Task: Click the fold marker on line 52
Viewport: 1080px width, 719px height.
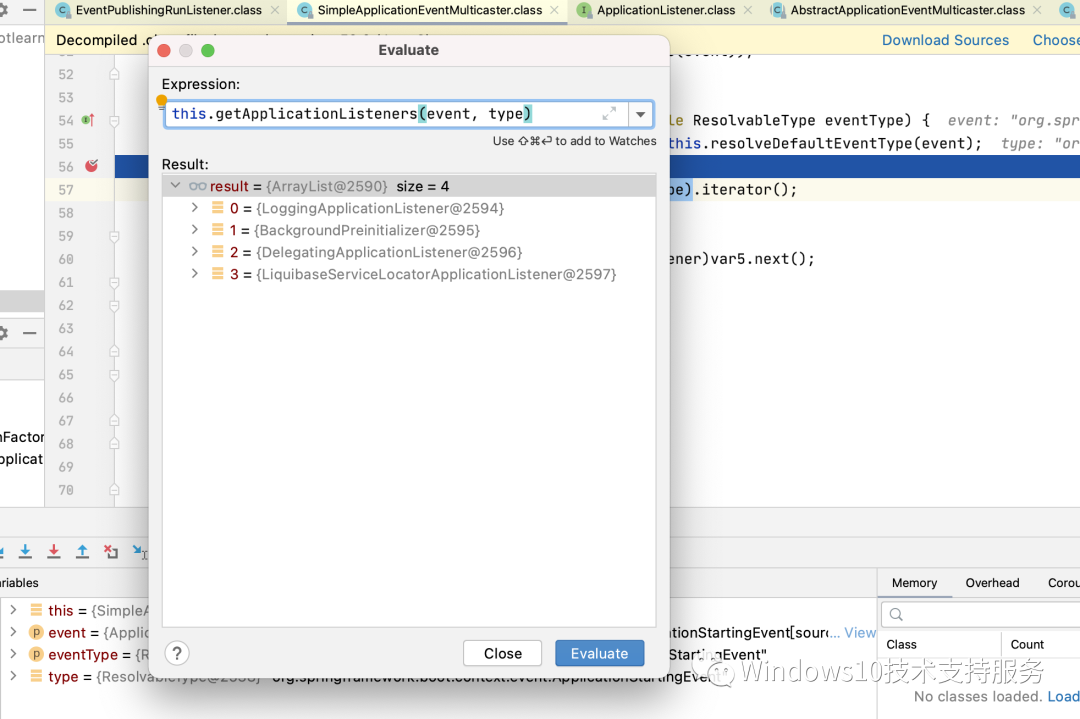Action: 114,74
